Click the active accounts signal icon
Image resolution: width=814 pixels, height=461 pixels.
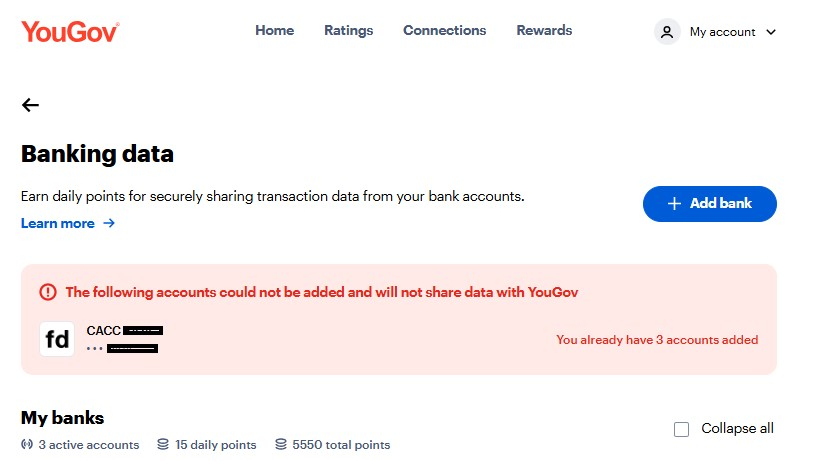(27, 444)
